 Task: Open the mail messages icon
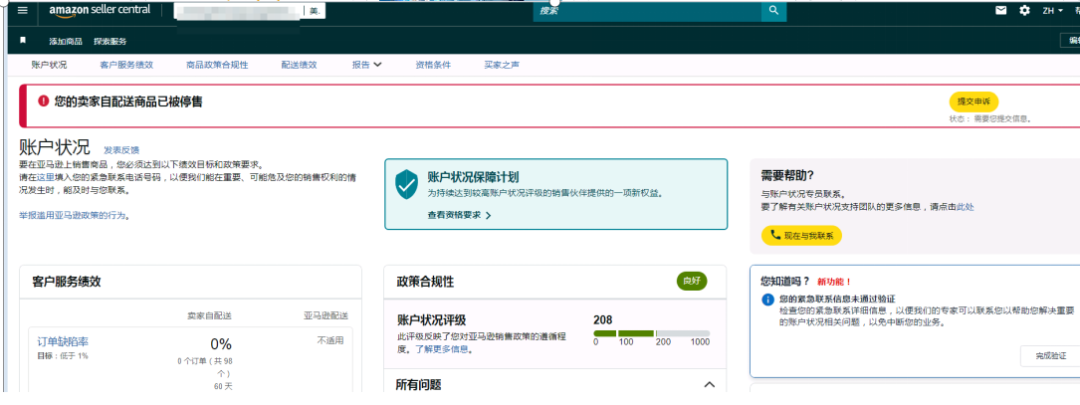pyautogui.click(x=1001, y=10)
